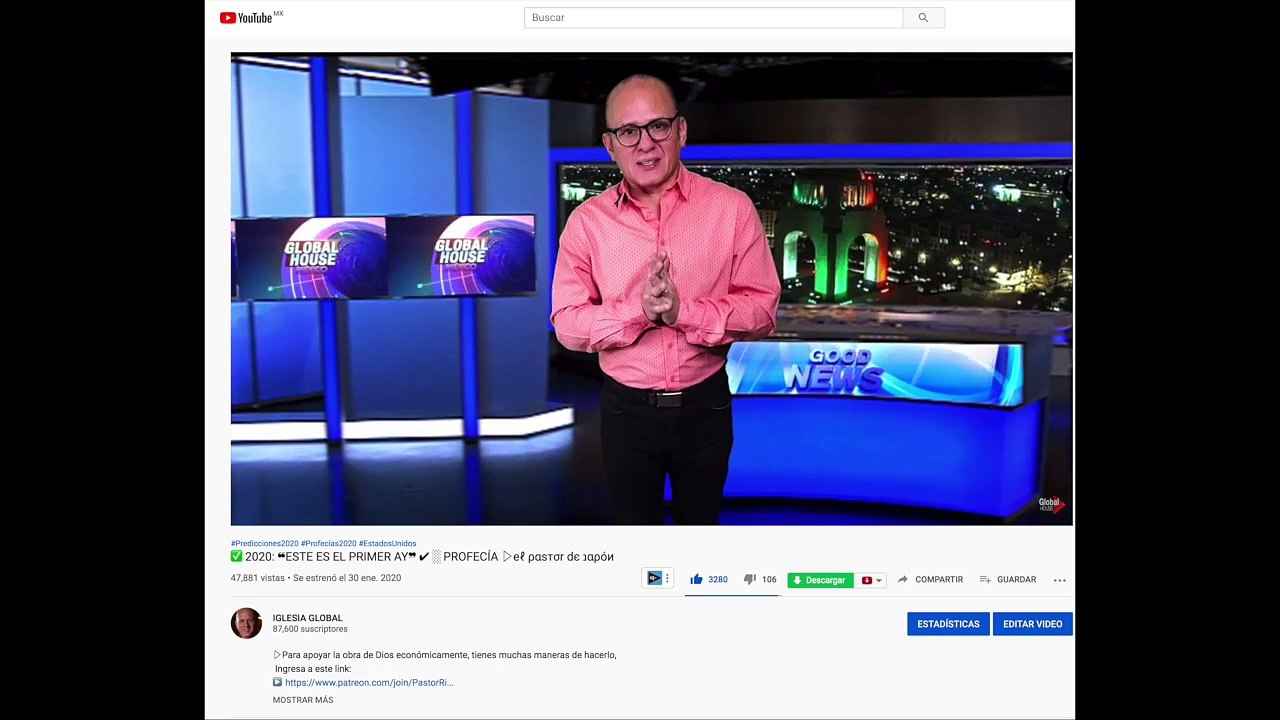Click the like count "3280"
This screenshot has width=1280, height=720.
click(x=718, y=580)
